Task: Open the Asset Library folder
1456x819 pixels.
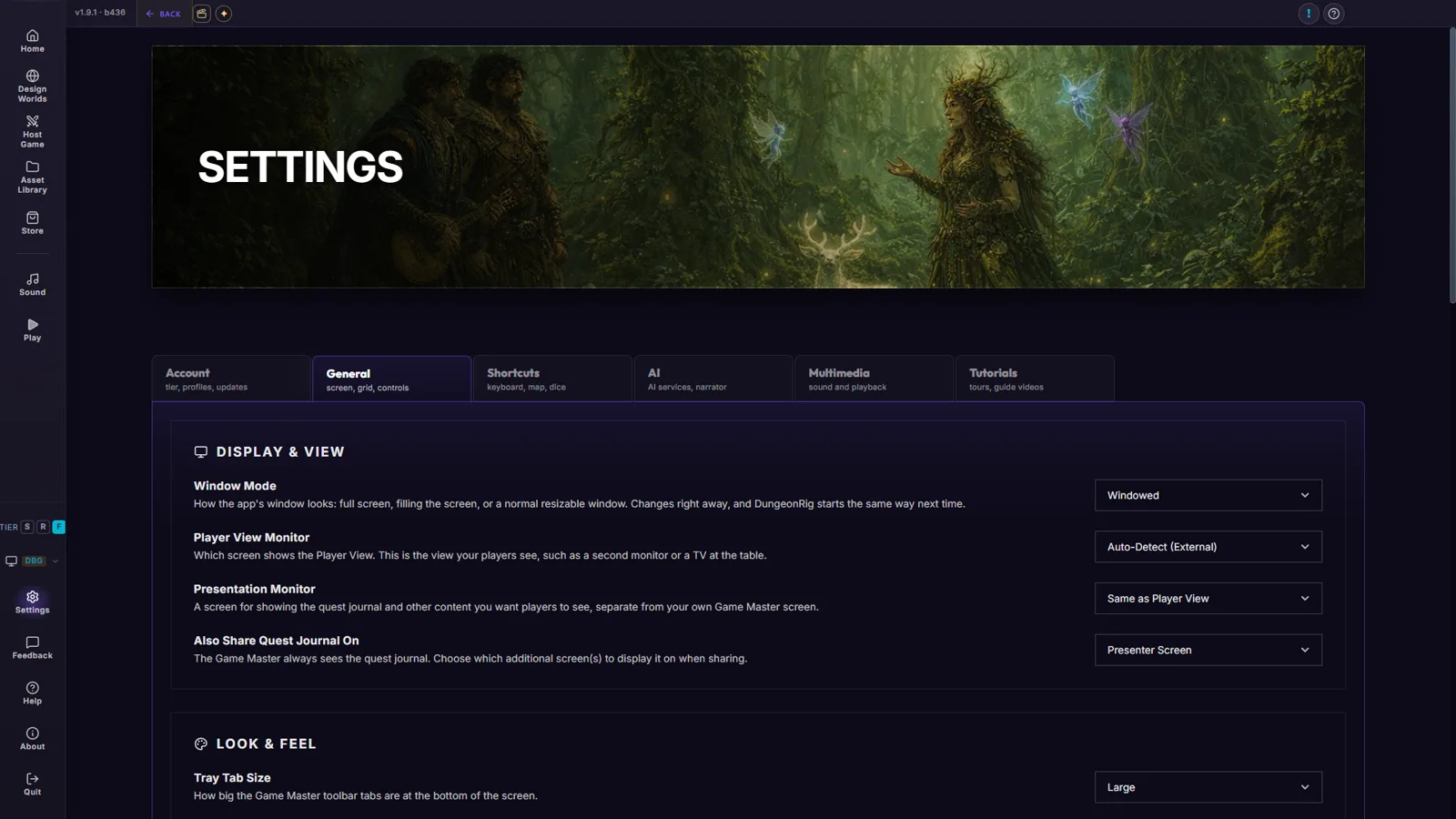Action: 32,177
